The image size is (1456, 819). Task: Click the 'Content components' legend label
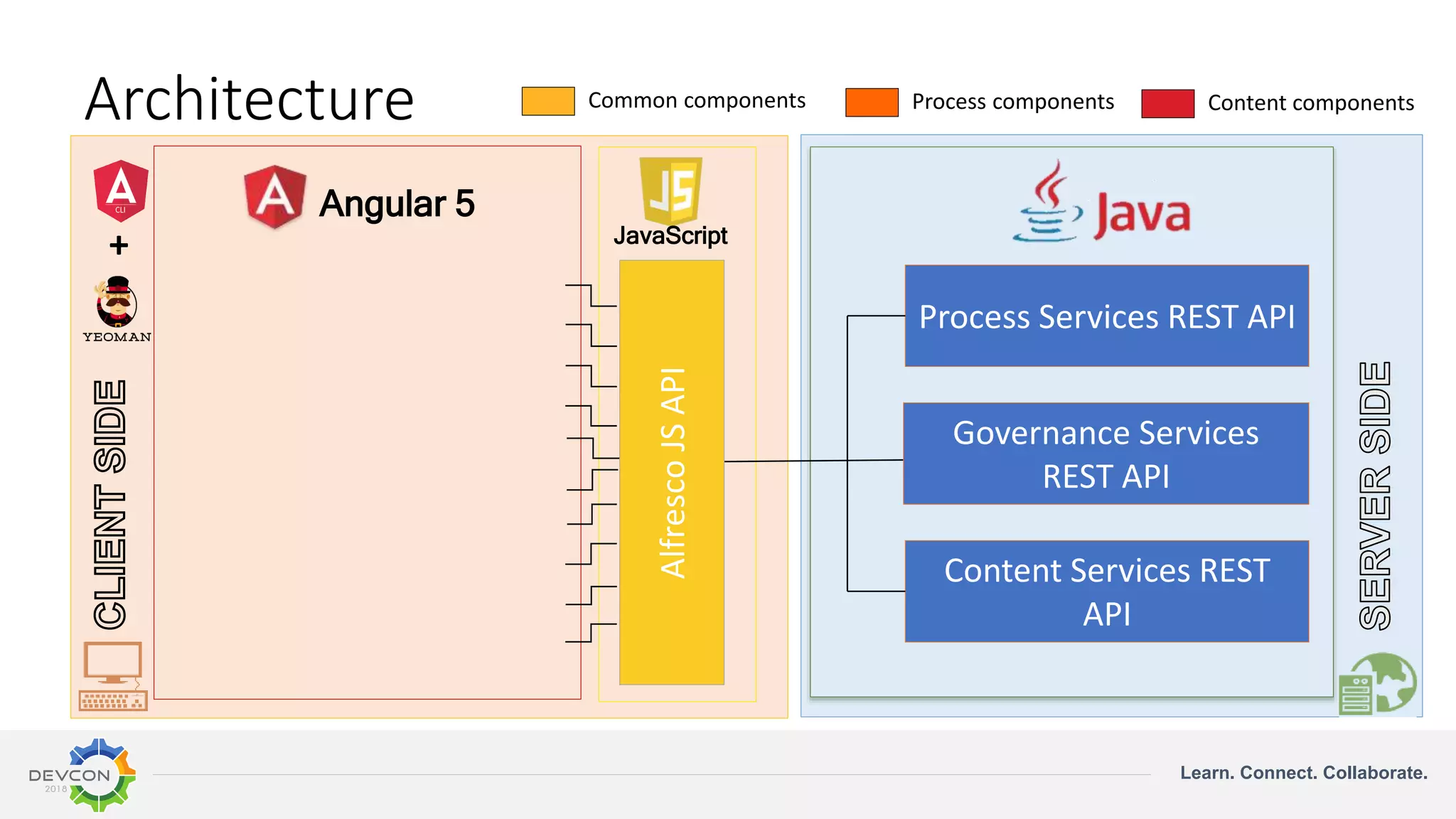pyautogui.click(x=1311, y=103)
